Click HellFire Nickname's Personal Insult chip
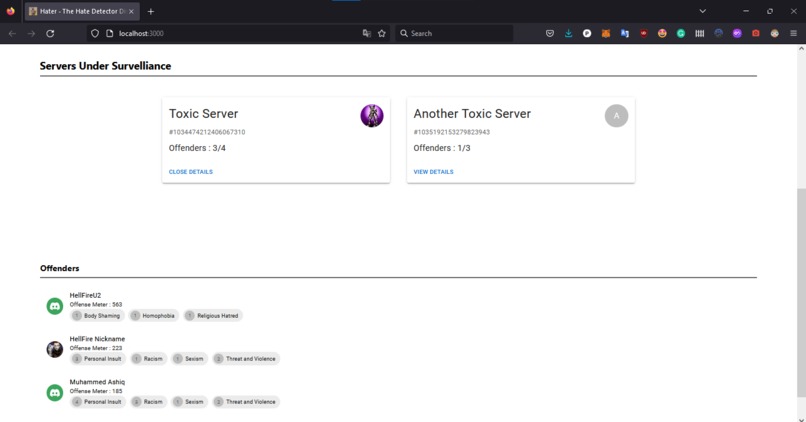806x422 pixels. coord(98,359)
